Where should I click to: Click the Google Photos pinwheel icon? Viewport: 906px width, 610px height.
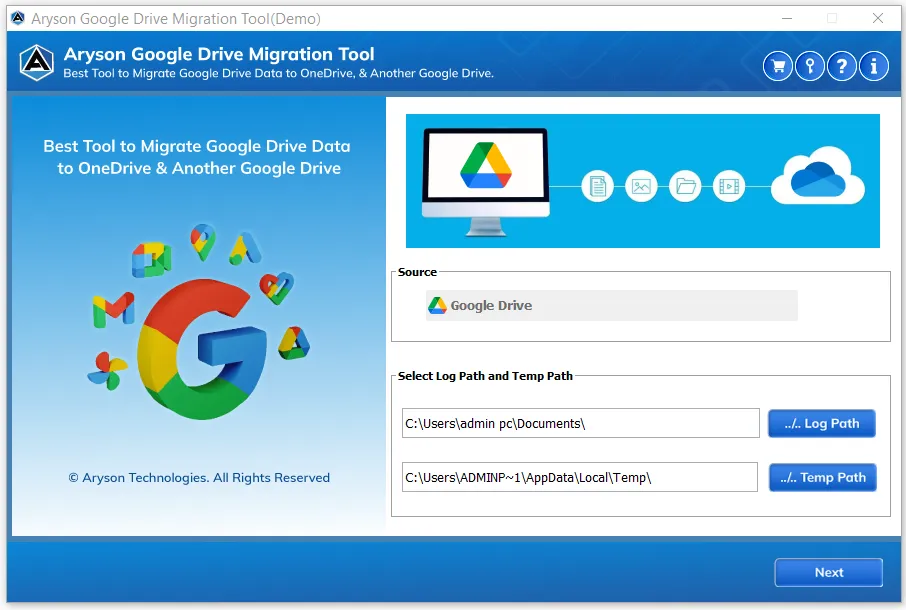pos(107,371)
